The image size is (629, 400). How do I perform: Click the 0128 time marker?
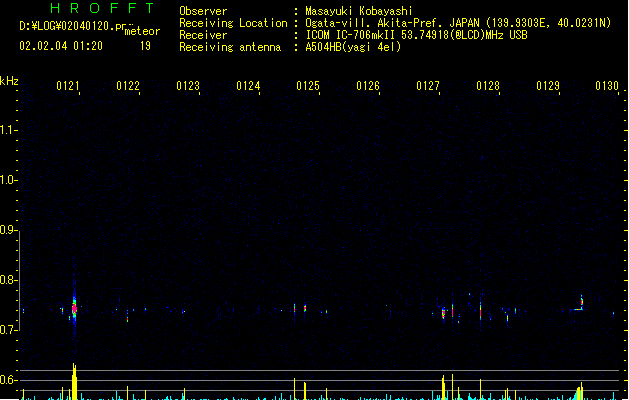[x=488, y=86]
